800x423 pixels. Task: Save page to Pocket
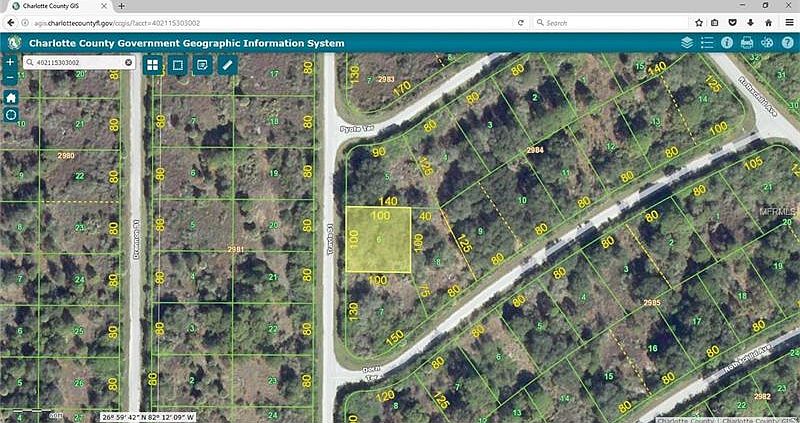[733, 23]
